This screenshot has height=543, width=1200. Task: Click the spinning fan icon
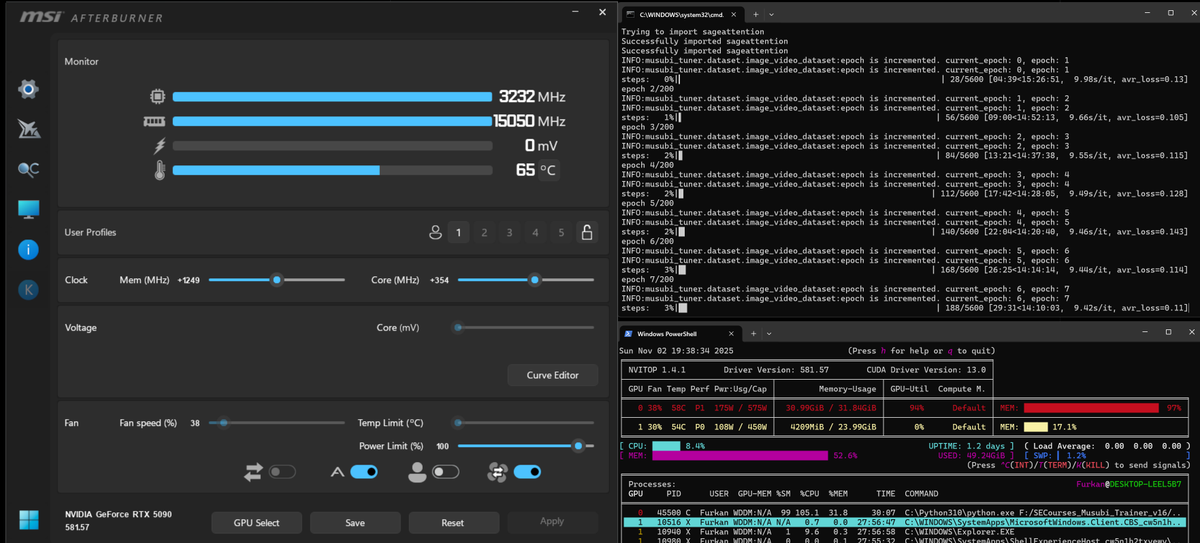point(497,472)
